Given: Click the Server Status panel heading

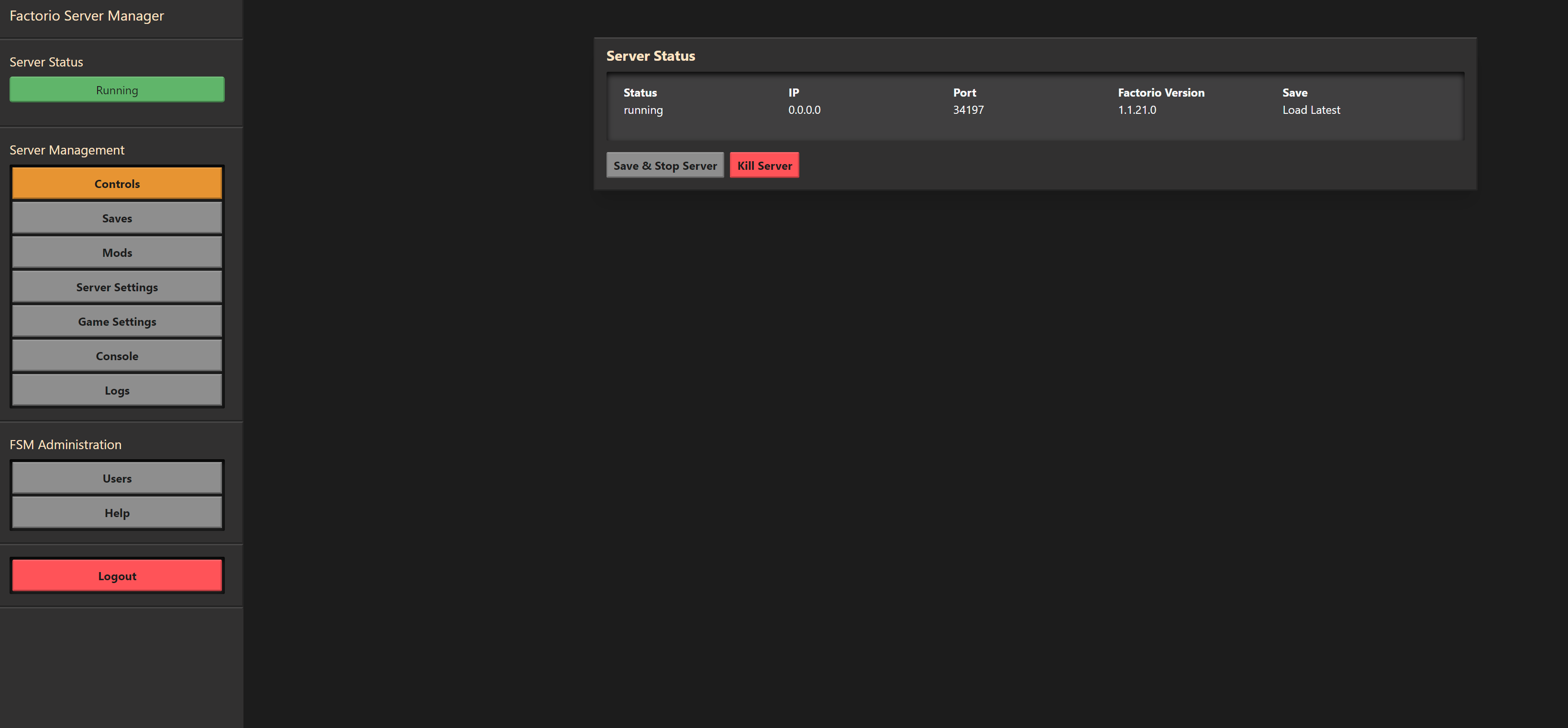Looking at the screenshot, I should [650, 56].
